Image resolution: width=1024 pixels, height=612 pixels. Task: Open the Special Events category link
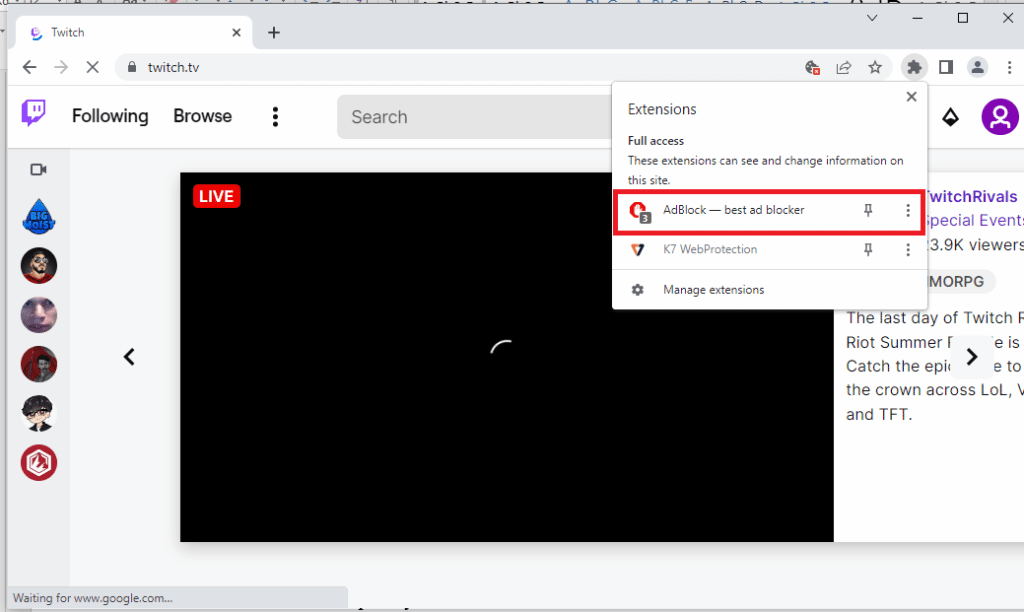point(975,221)
